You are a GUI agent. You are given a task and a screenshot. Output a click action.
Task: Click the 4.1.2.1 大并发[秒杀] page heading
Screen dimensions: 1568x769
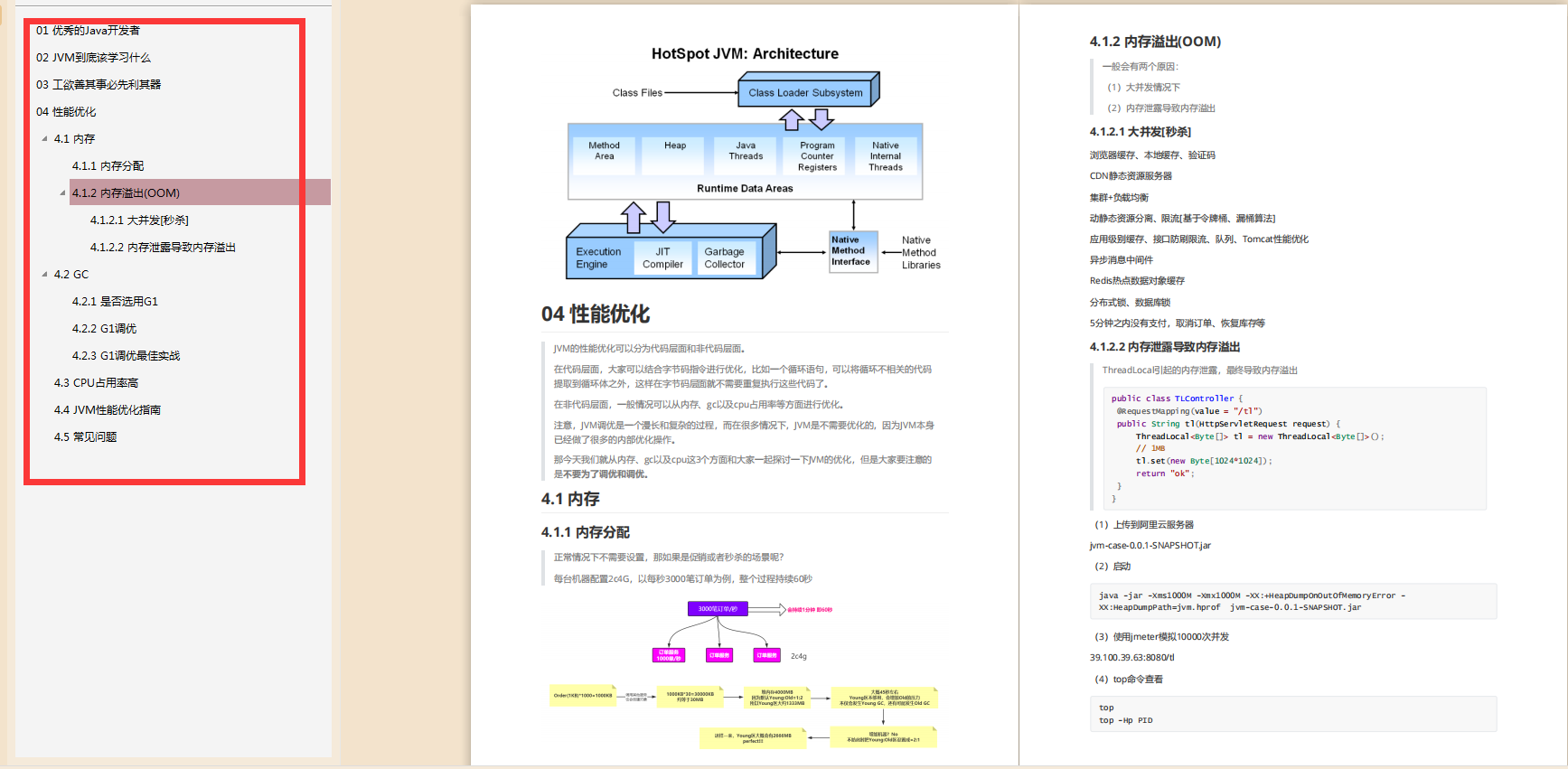point(1140,132)
